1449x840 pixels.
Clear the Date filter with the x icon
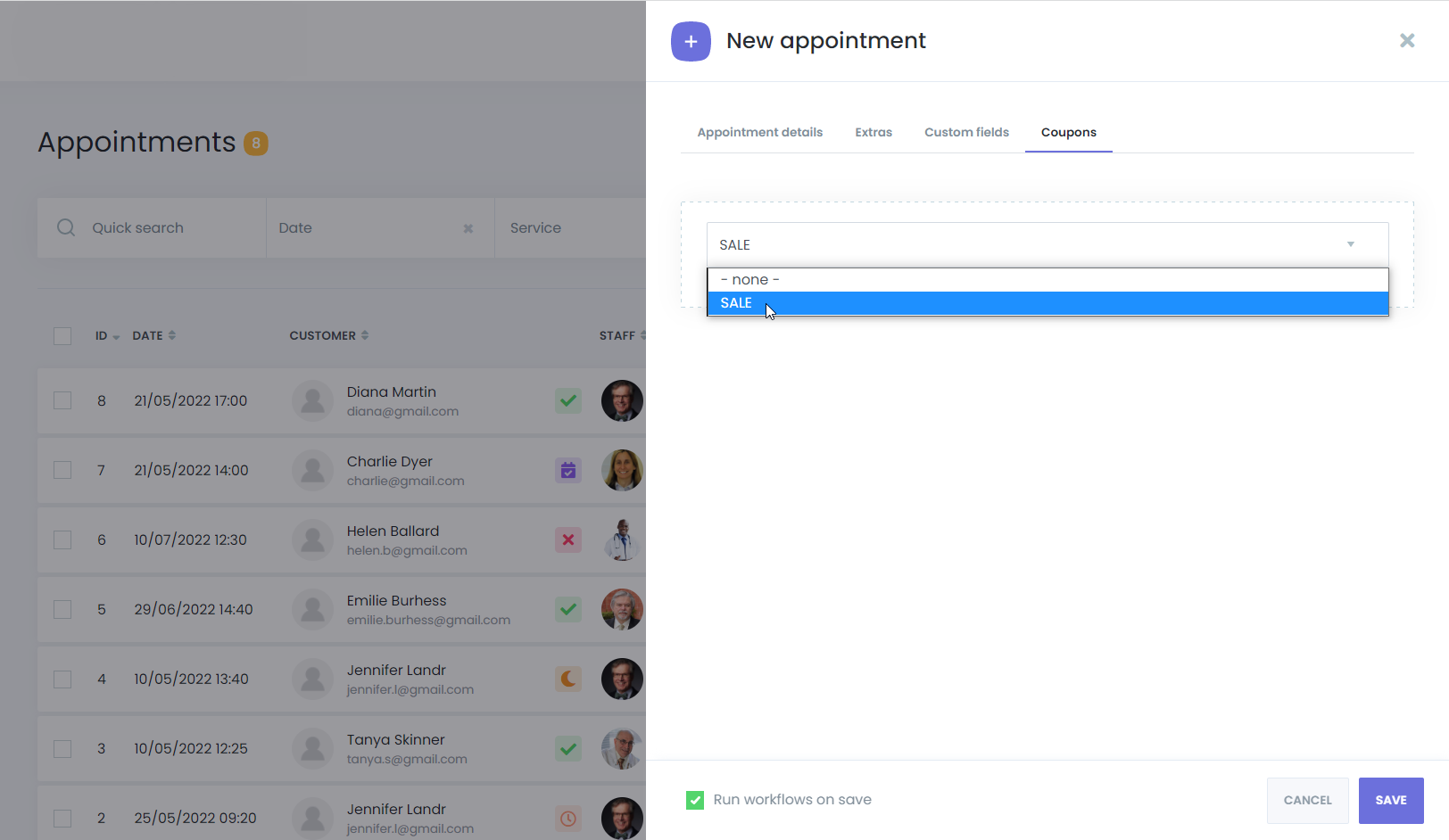pyautogui.click(x=468, y=228)
